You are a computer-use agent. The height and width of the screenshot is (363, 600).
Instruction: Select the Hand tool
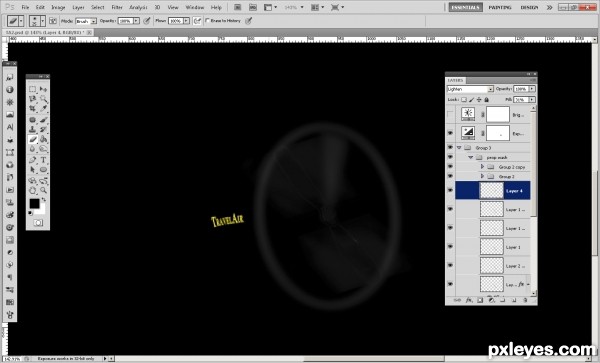pos(33,190)
